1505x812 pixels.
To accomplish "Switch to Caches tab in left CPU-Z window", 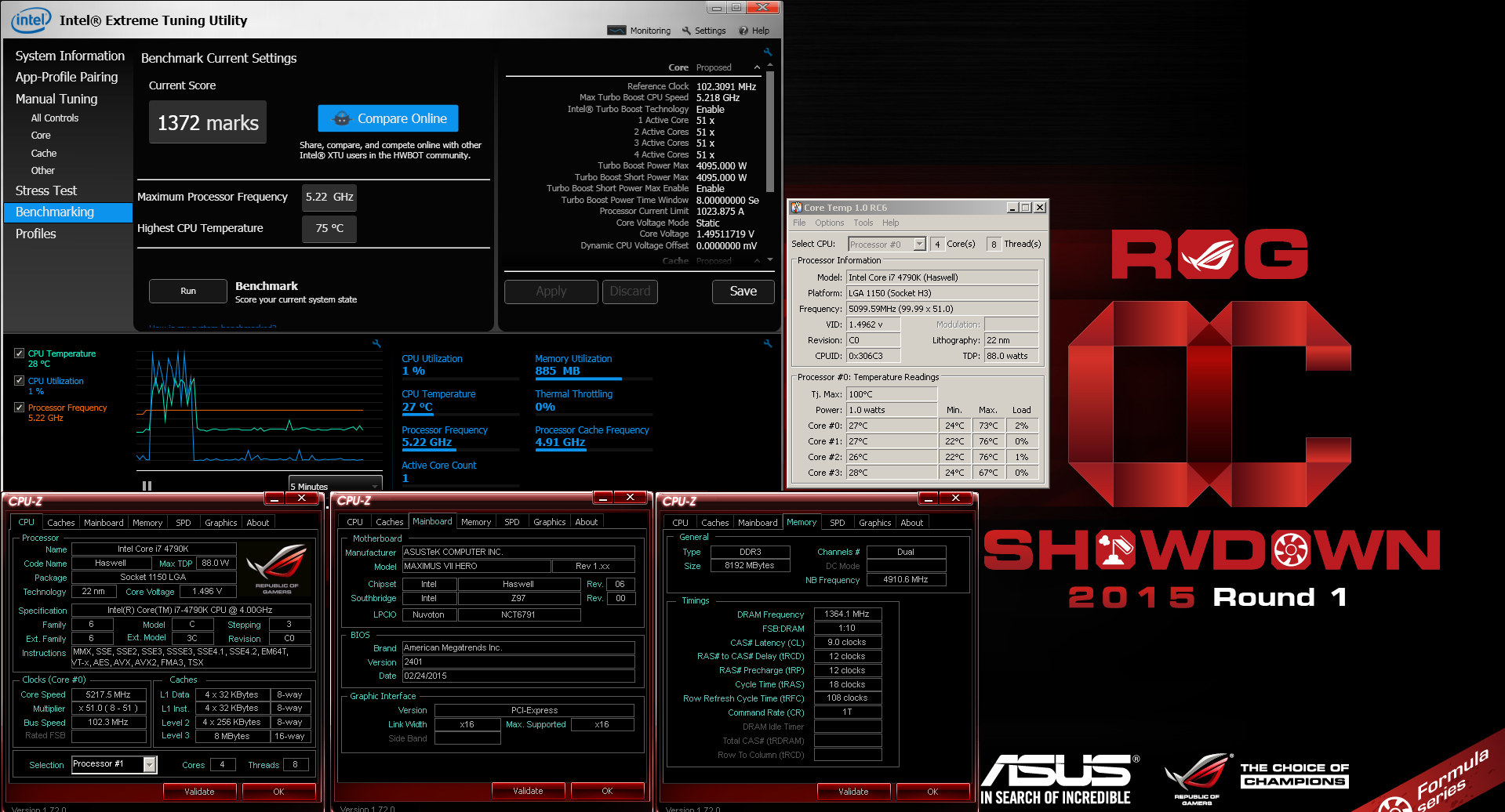I will click(61, 523).
